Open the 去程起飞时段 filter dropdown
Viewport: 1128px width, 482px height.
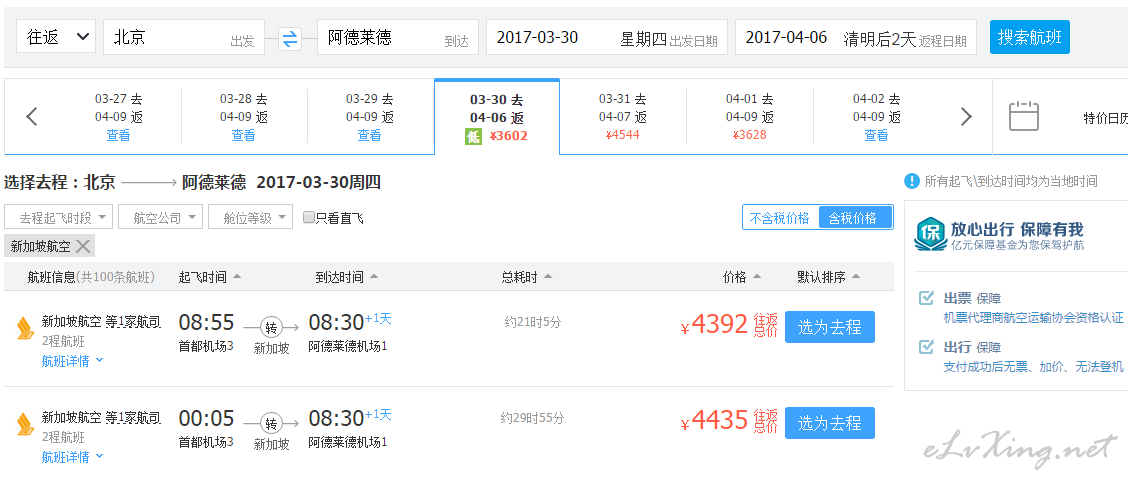pos(59,217)
